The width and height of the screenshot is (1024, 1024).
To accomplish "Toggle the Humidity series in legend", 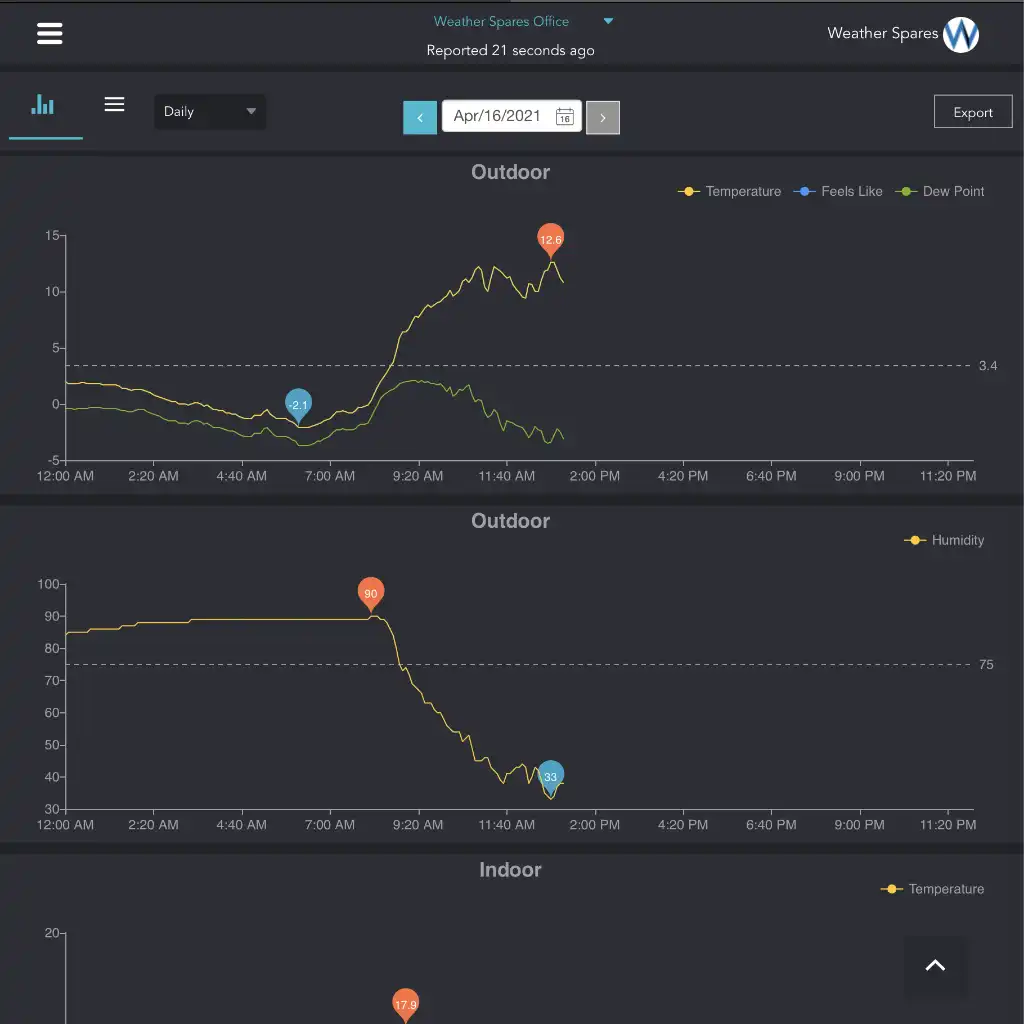I will [x=945, y=540].
